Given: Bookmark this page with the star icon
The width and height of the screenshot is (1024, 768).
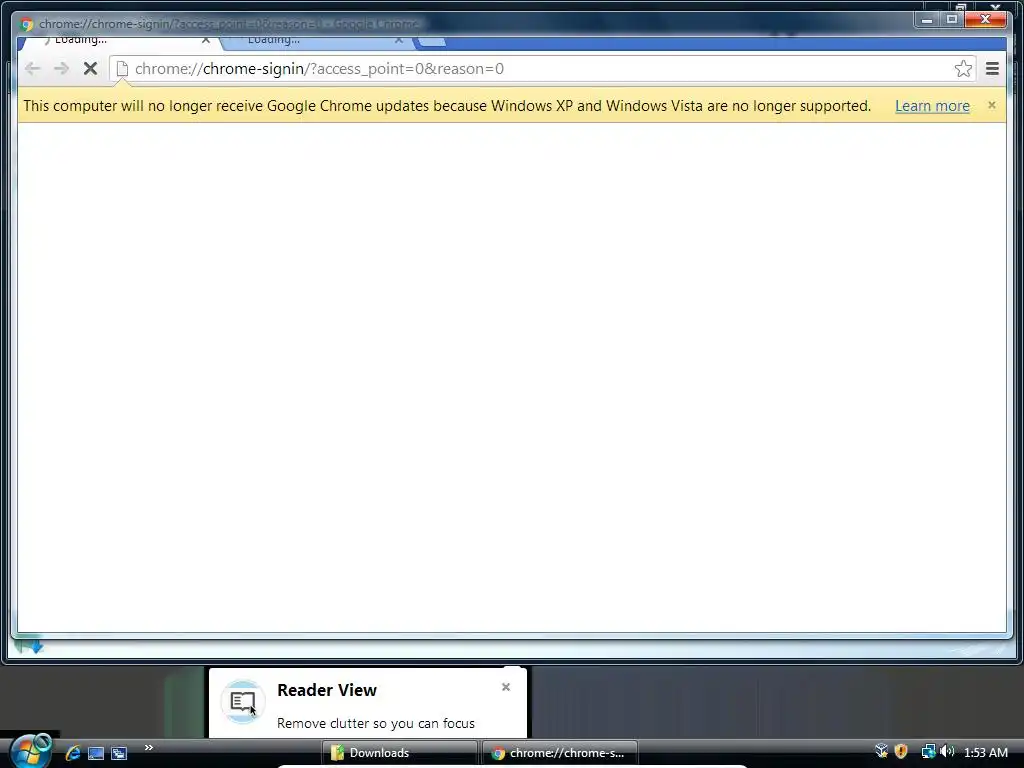Looking at the screenshot, I should point(963,69).
